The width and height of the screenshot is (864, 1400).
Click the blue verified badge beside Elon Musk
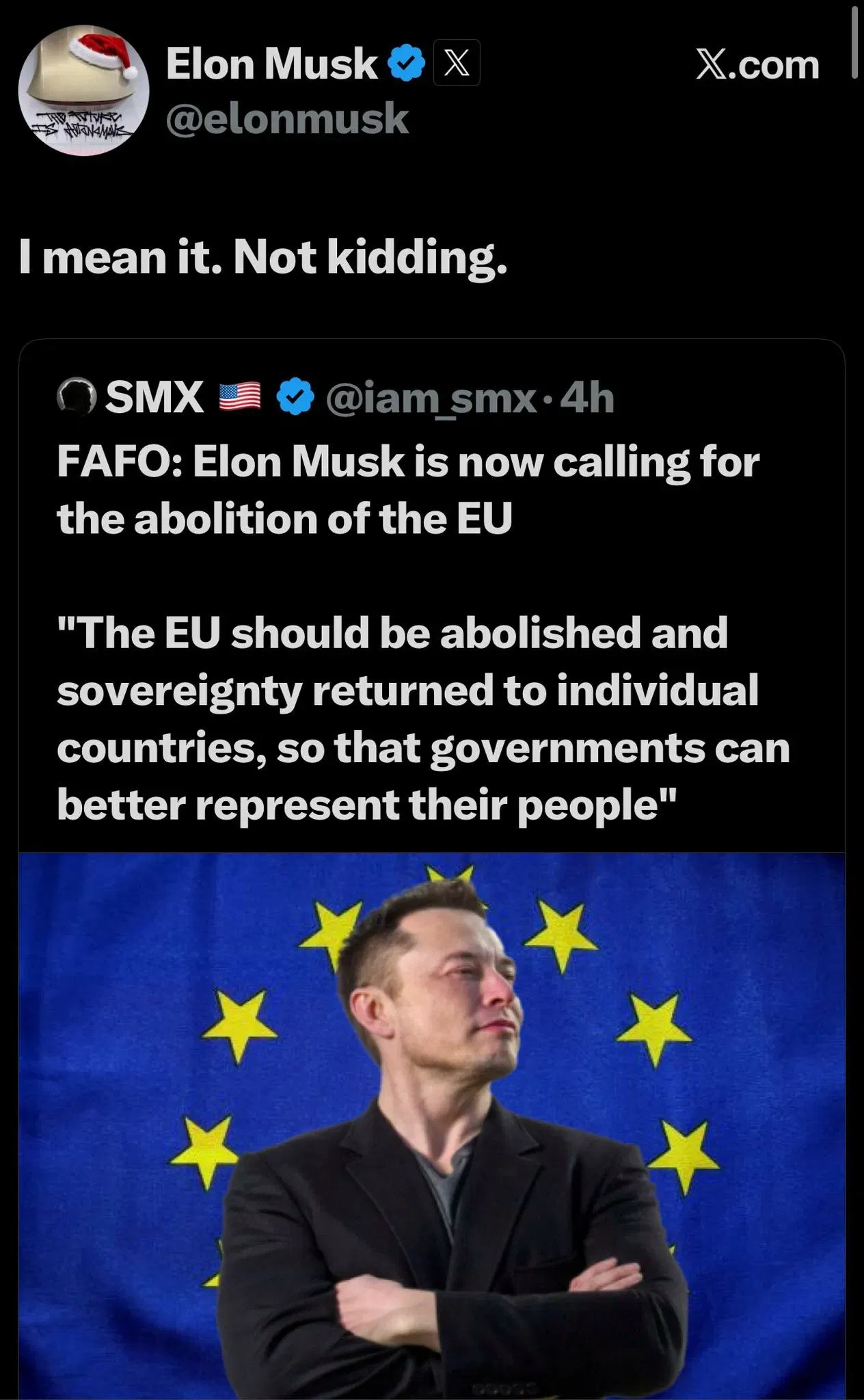click(x=407, y=63)
